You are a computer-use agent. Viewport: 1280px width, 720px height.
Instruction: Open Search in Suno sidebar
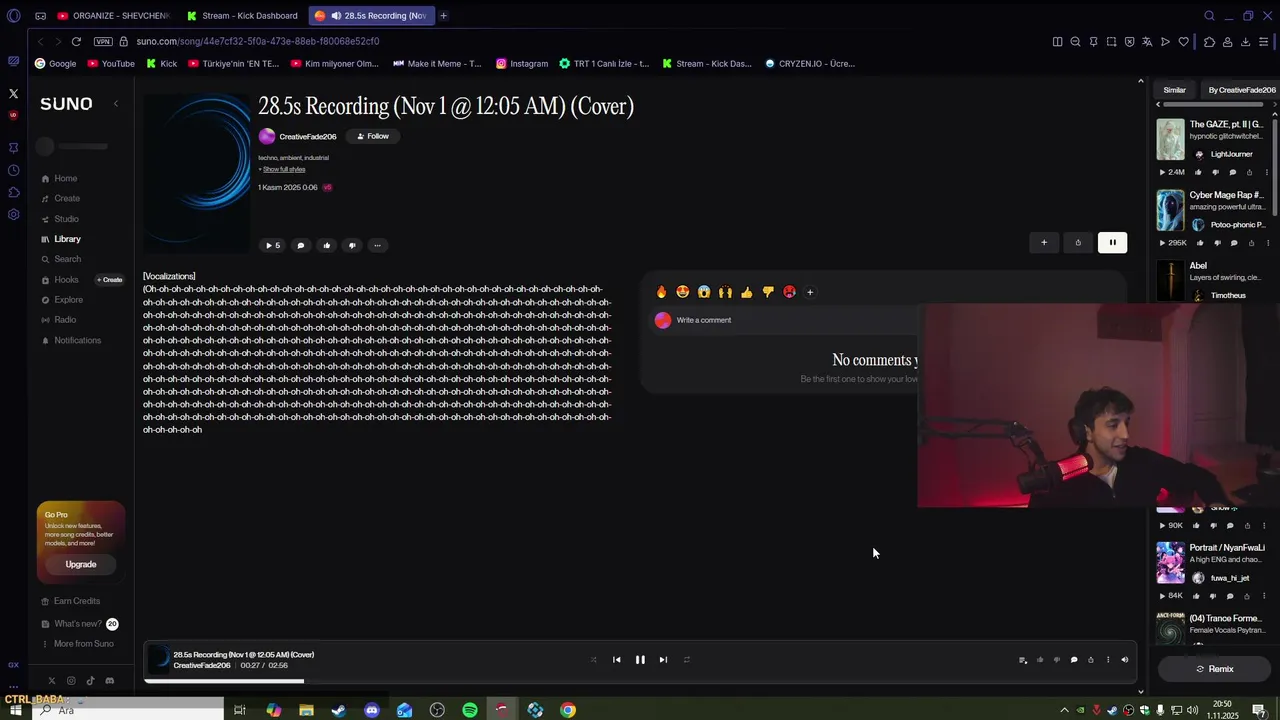click(67, 259)
